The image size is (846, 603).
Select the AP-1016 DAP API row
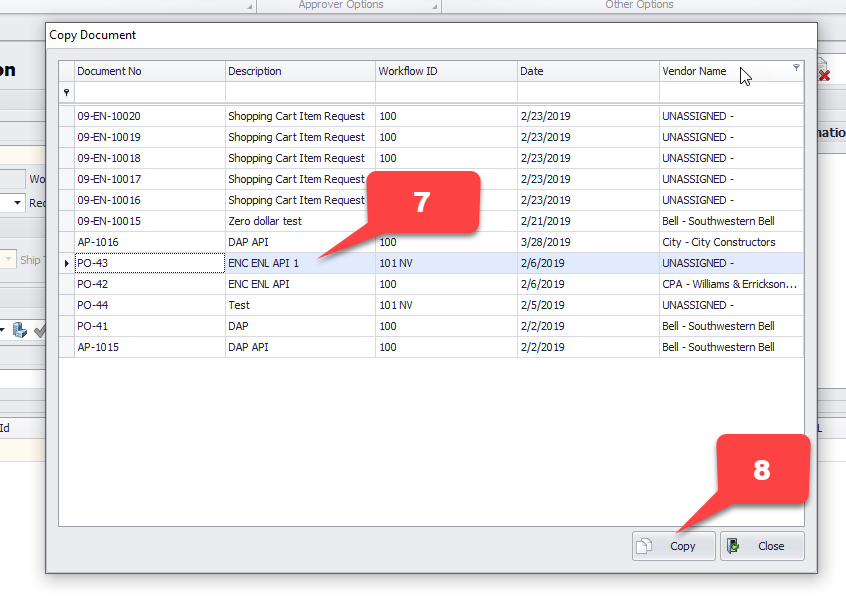click(300, 242)
